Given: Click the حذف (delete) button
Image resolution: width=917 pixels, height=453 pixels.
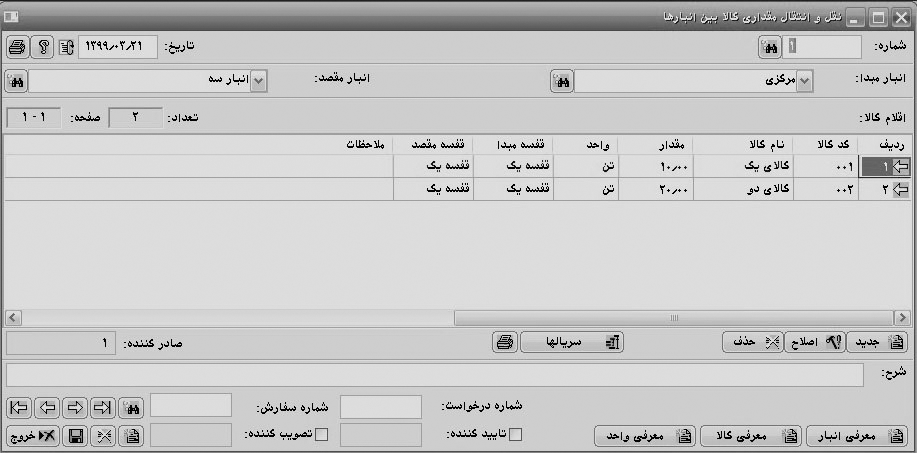Looking at the screenshot, I should pyautogui.click(x=751, y=342).
